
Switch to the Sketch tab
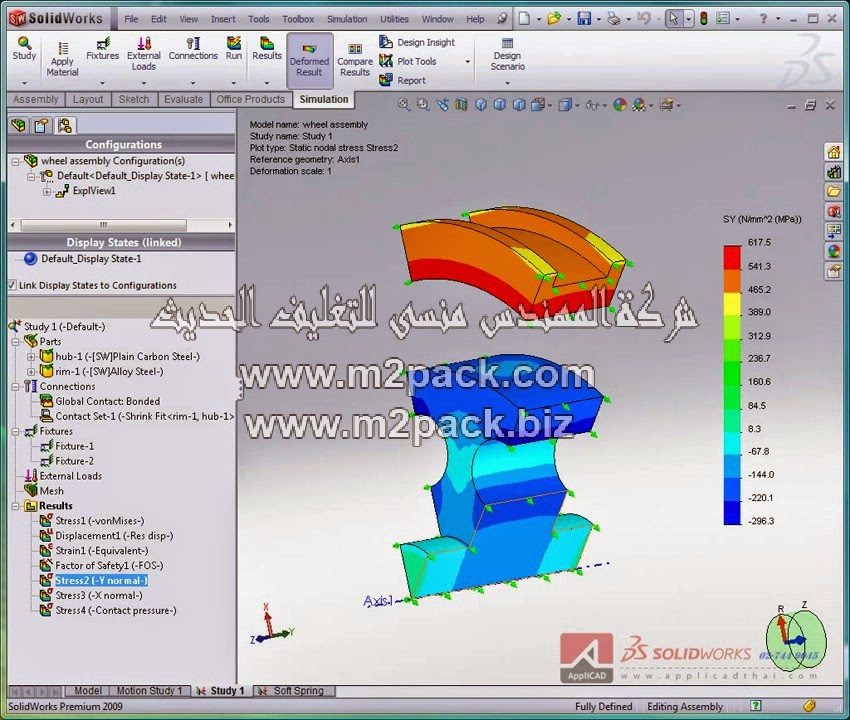coord(134,99)
